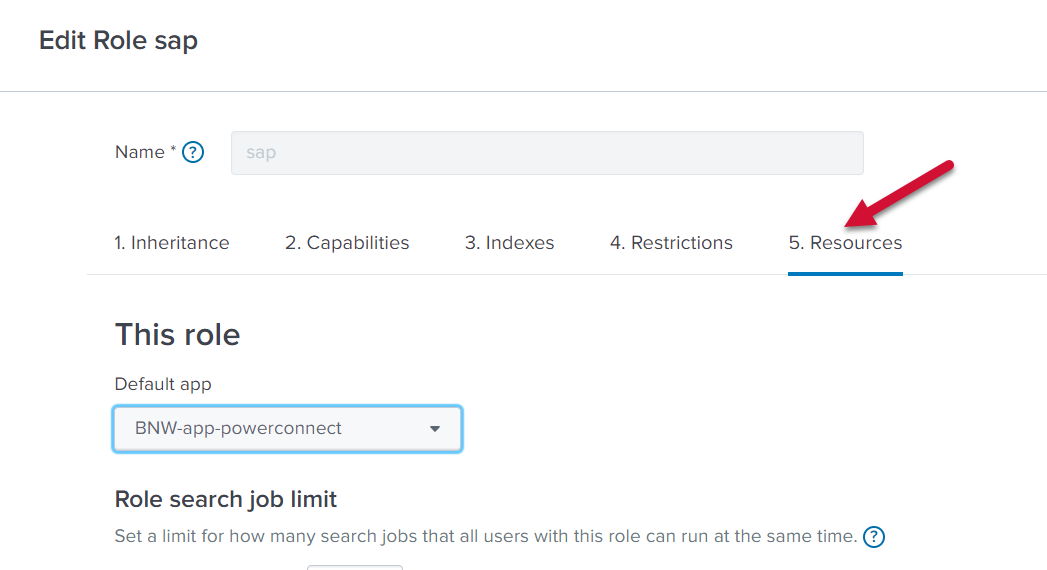The image size is (1047, 570).
Task: Open help icon beside search job limit description
Action: tap(874, 537)
